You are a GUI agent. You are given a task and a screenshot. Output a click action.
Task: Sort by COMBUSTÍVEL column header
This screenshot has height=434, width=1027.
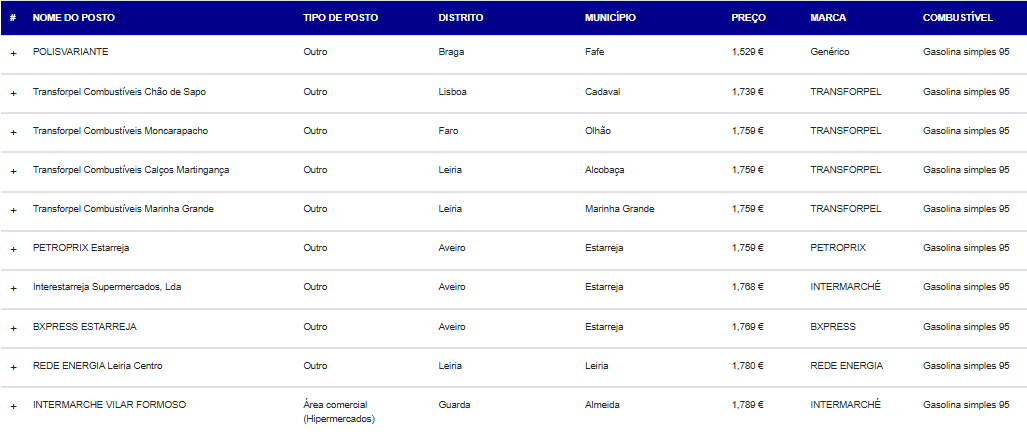(958, 18)
